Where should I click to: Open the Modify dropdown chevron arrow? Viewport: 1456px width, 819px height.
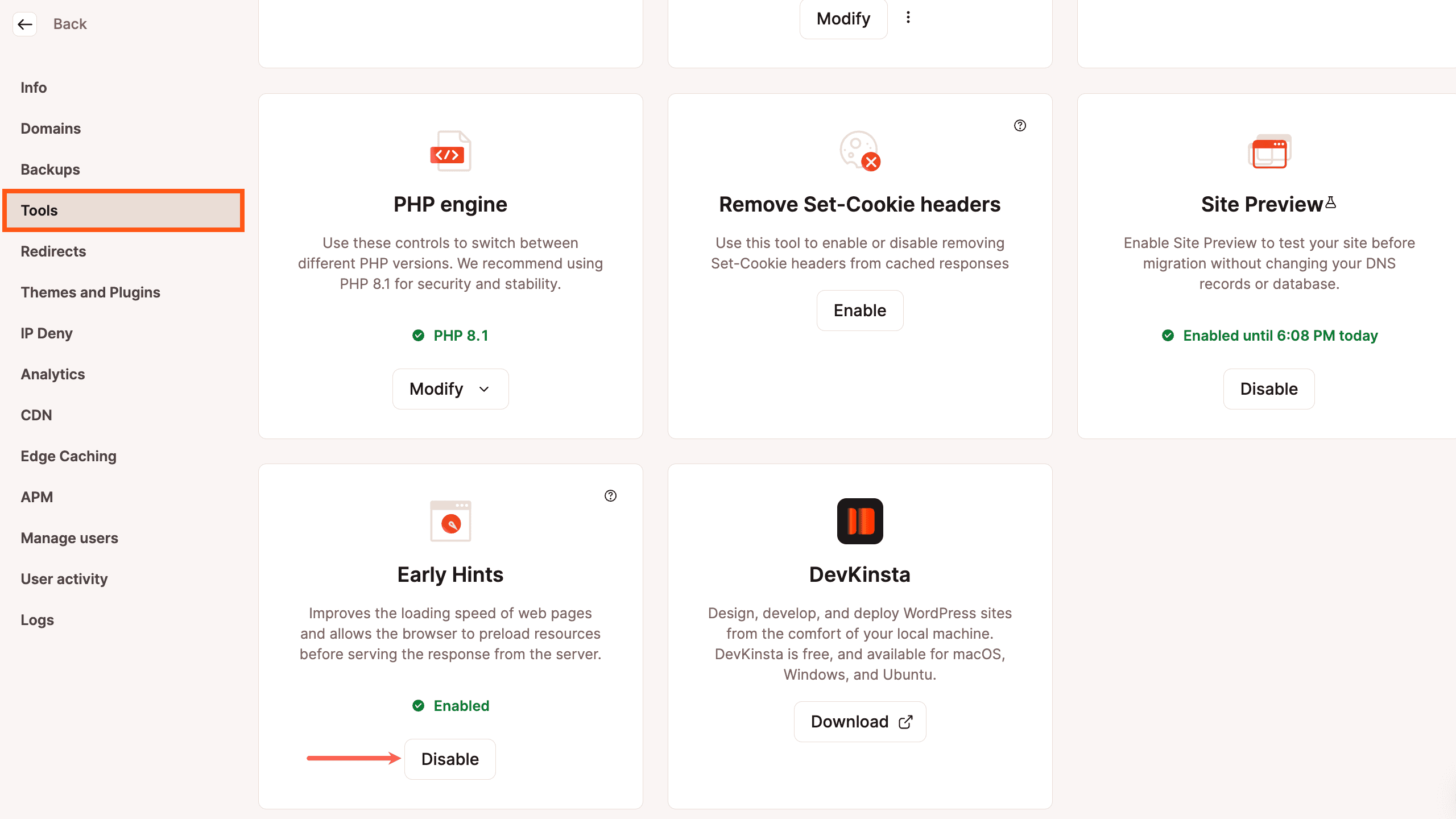point(484,389)
